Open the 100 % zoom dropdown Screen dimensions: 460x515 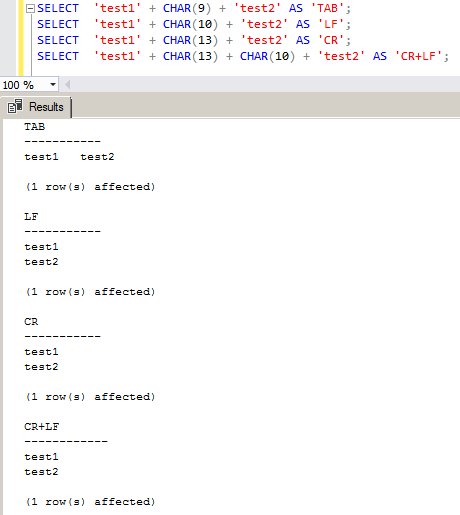[x=53, y=85]
